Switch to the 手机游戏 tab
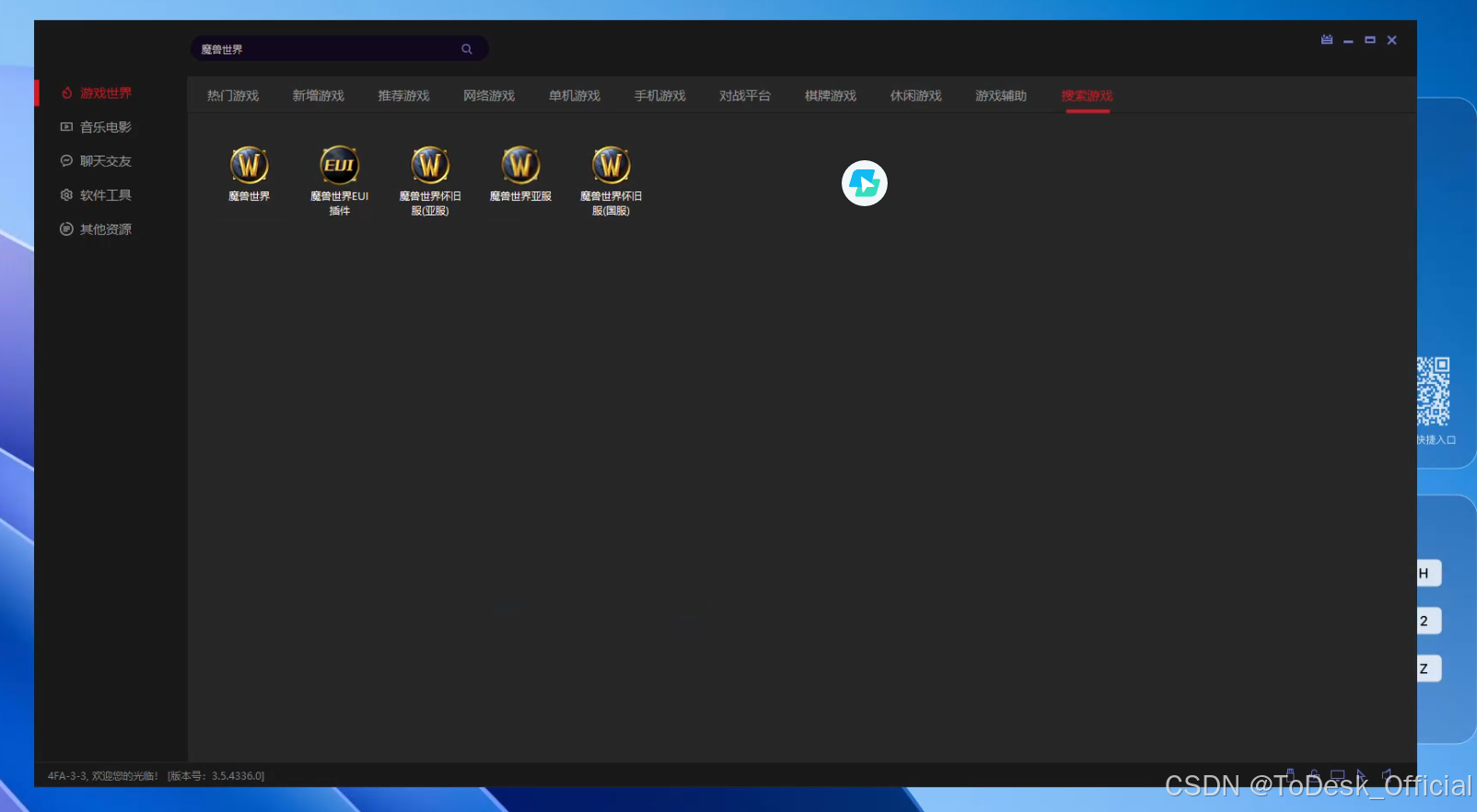The image size is (1477, 812). point(660,96)
